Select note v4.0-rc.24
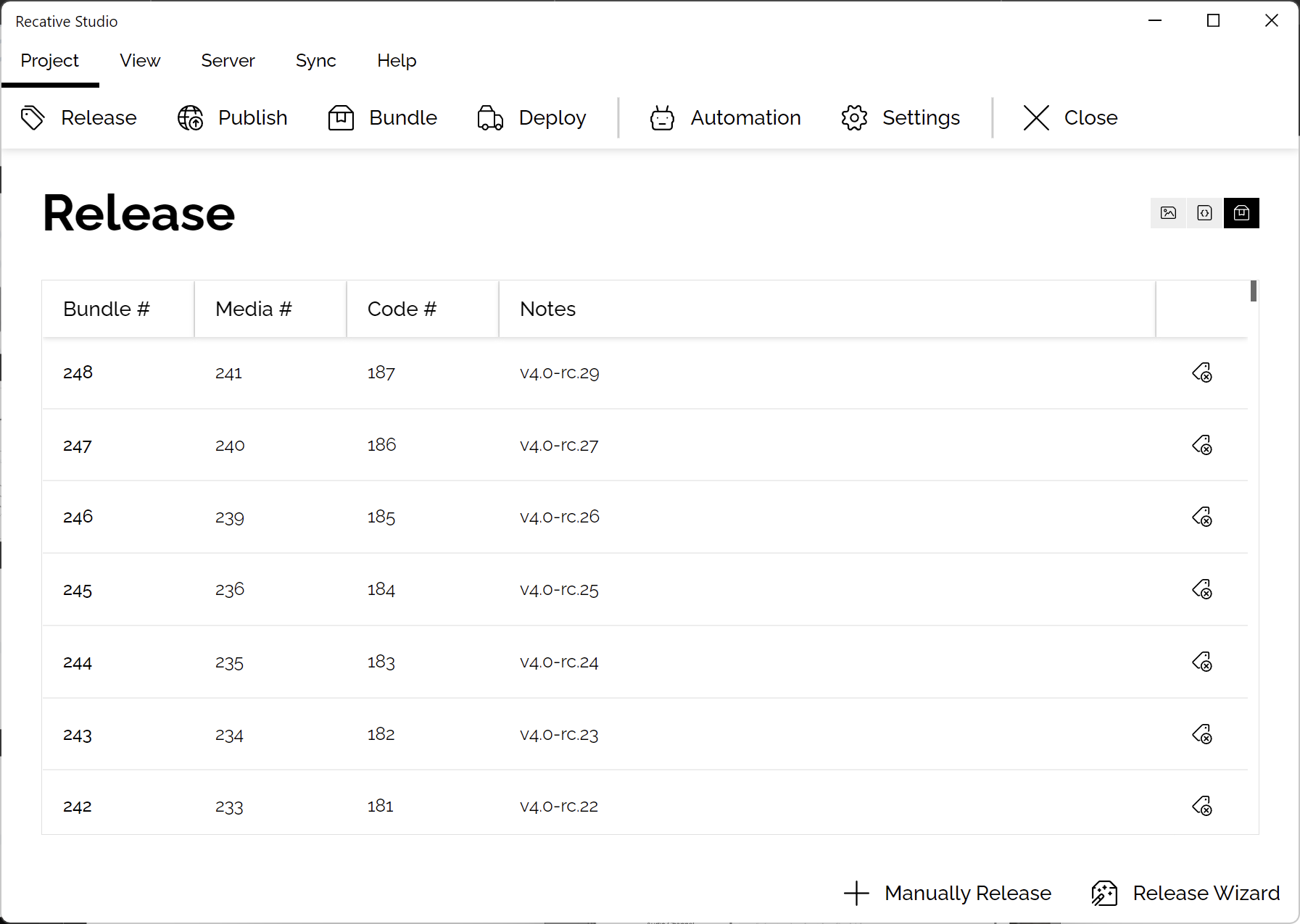This screenshot has width=1300, height=924. click(x=559, y=662)
